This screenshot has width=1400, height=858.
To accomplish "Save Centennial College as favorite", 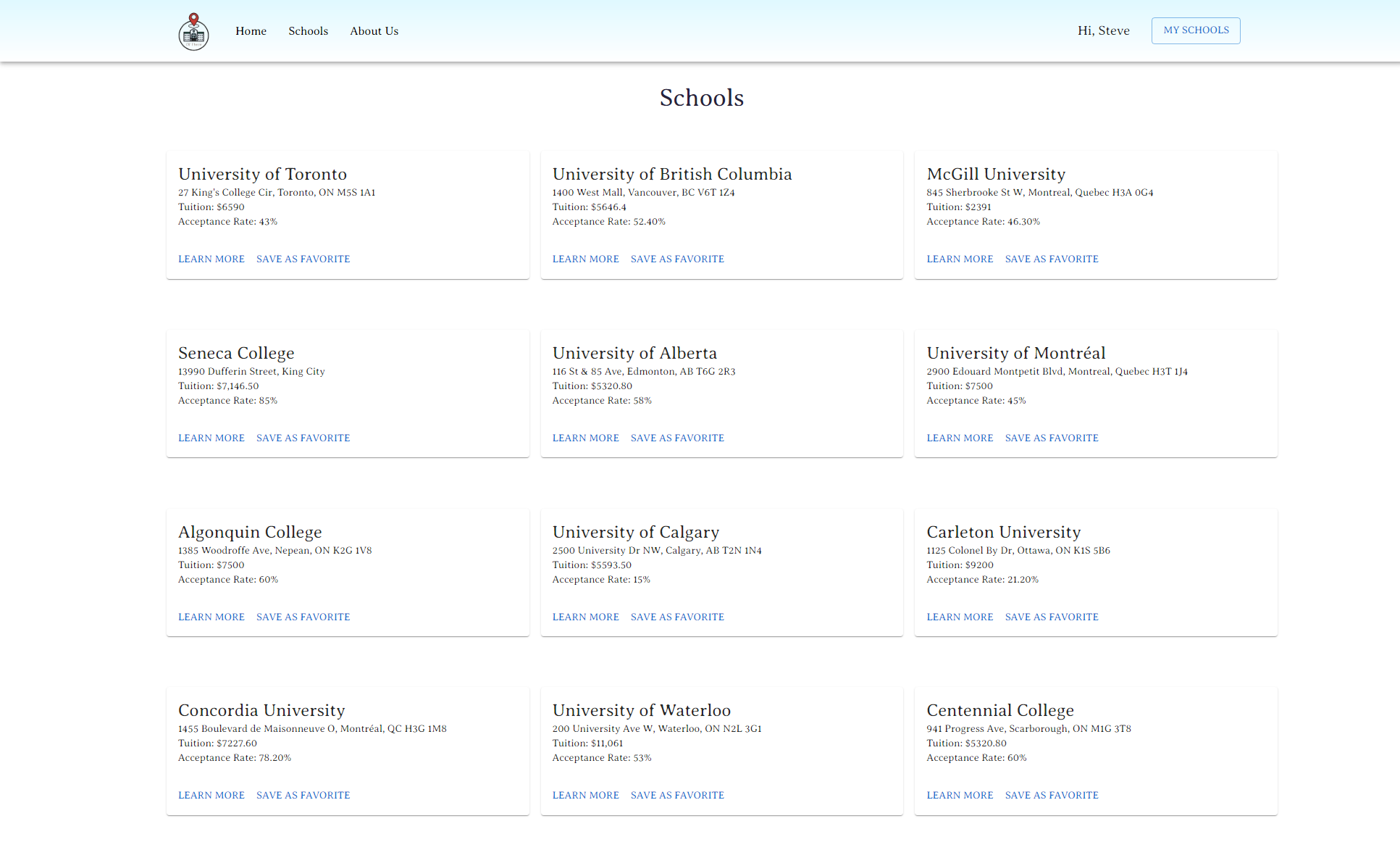I will 1051,796.
